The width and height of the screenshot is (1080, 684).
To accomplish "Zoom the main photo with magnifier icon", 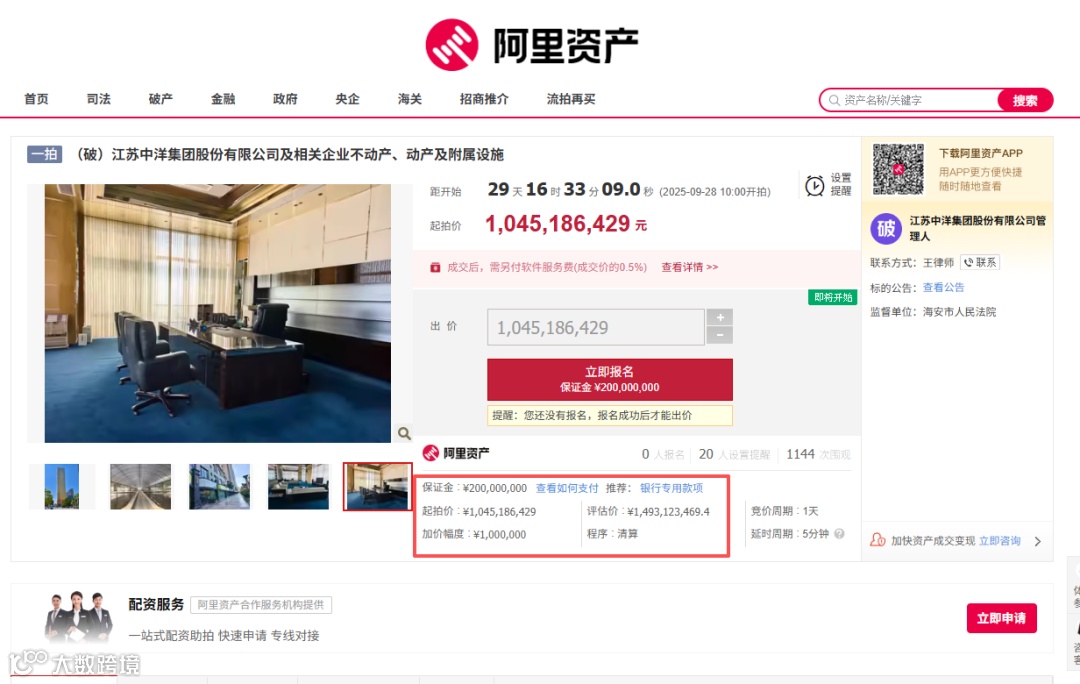I will click(404, 433).
